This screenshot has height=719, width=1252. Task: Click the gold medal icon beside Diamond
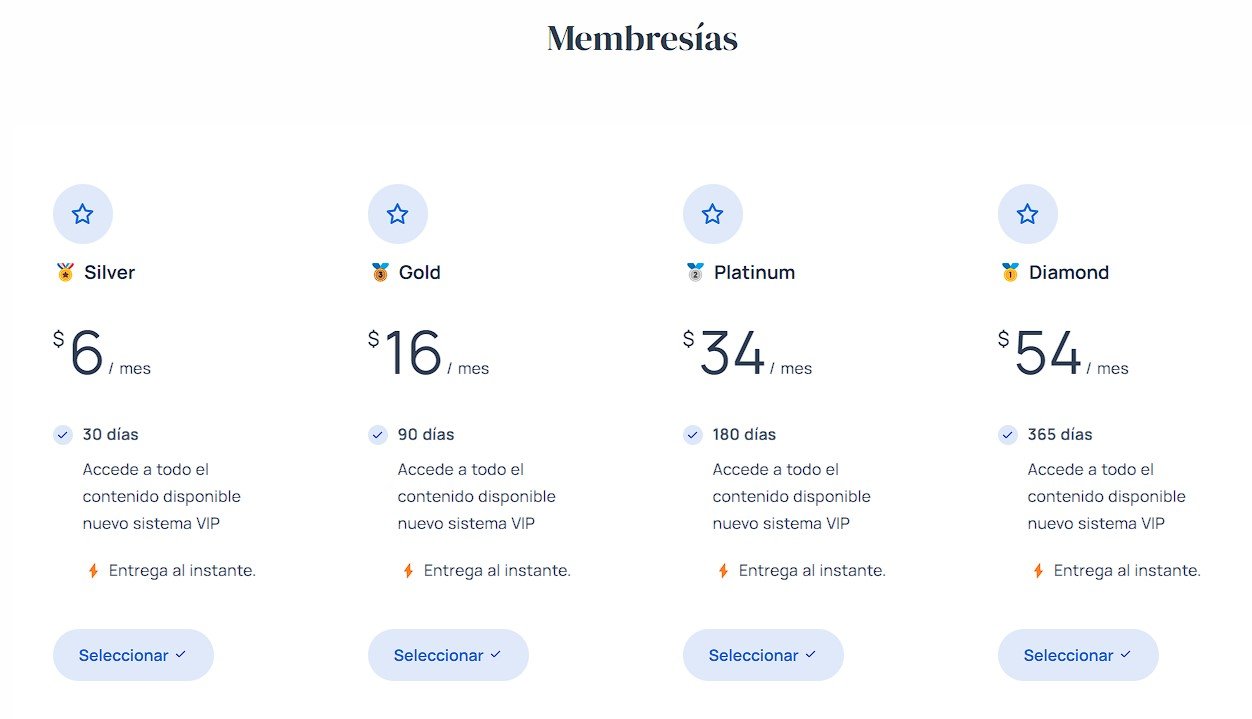1010,272
